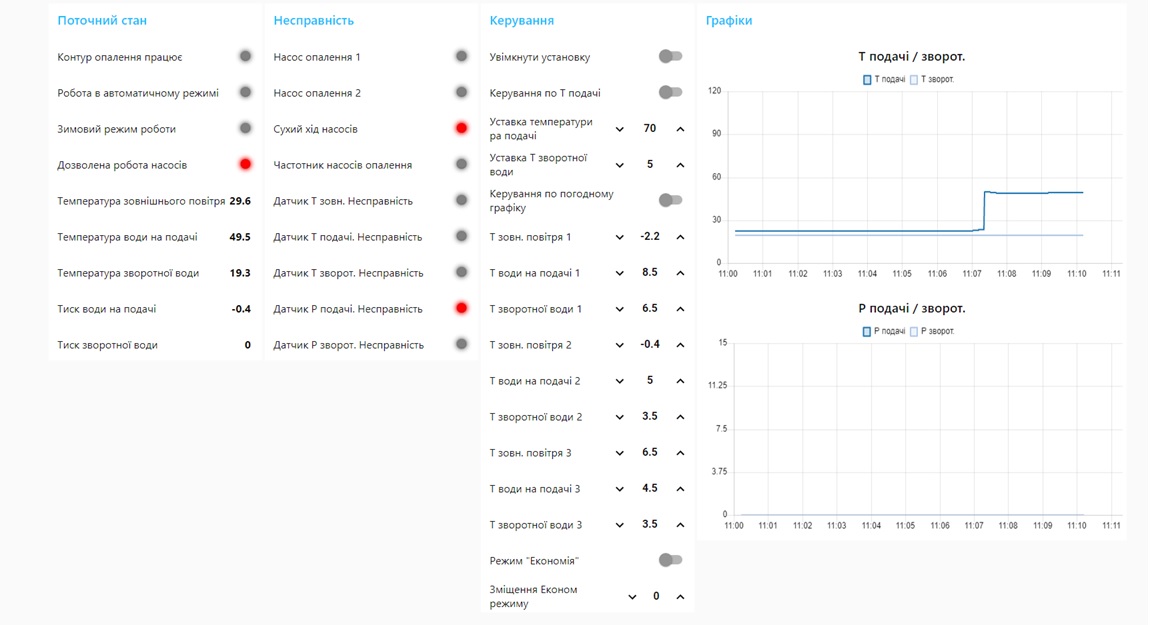The width and height of the screenshot is (1150, 625).
Task: Lower 'Т зовн. повітря 1' using down chevron
Action: 619,237
